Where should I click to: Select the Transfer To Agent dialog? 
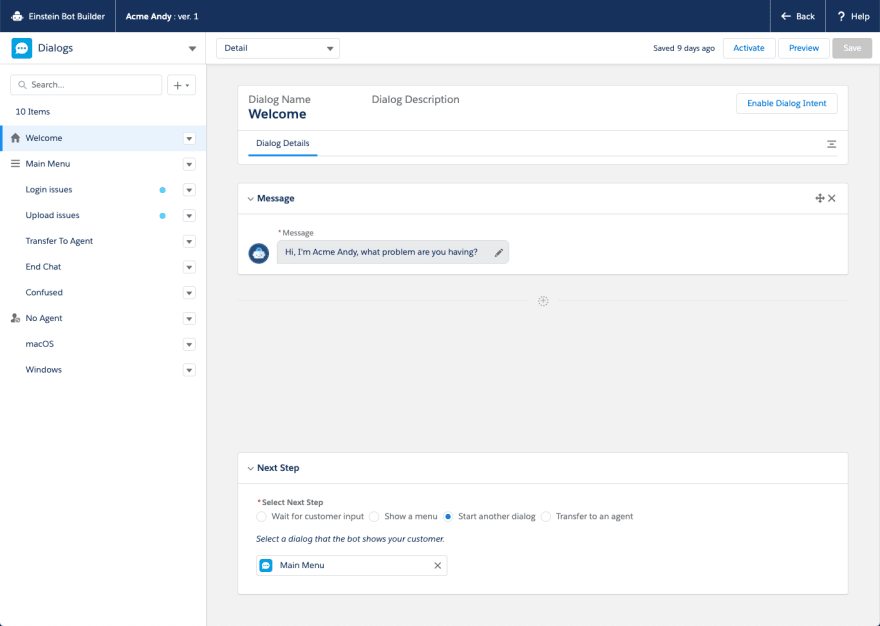[x=59, y=241]
